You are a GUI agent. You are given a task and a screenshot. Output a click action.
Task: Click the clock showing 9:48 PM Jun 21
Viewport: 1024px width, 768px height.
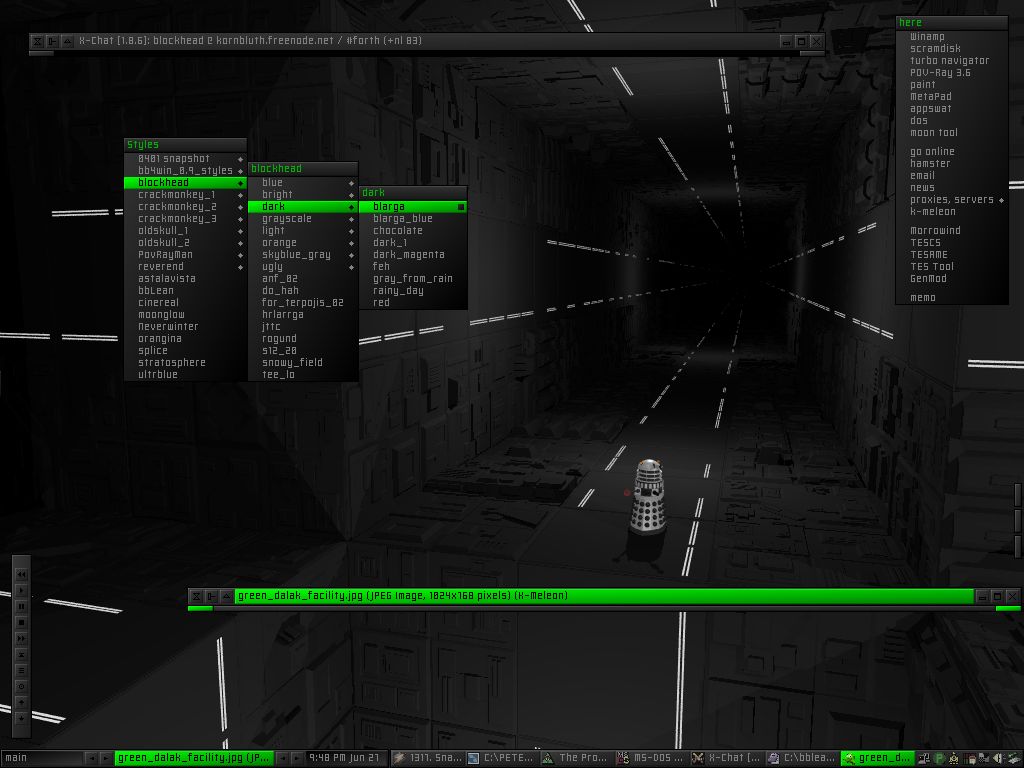tap(344, 758)
